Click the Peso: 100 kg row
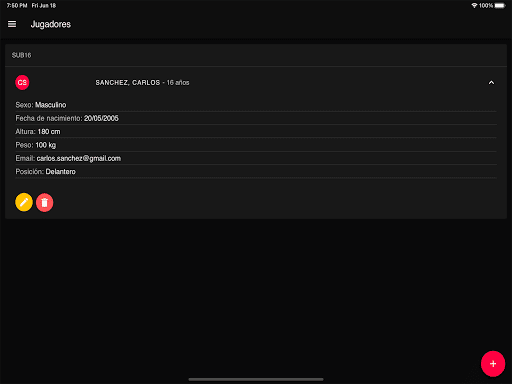512x384 pixels. click(256, 145)
